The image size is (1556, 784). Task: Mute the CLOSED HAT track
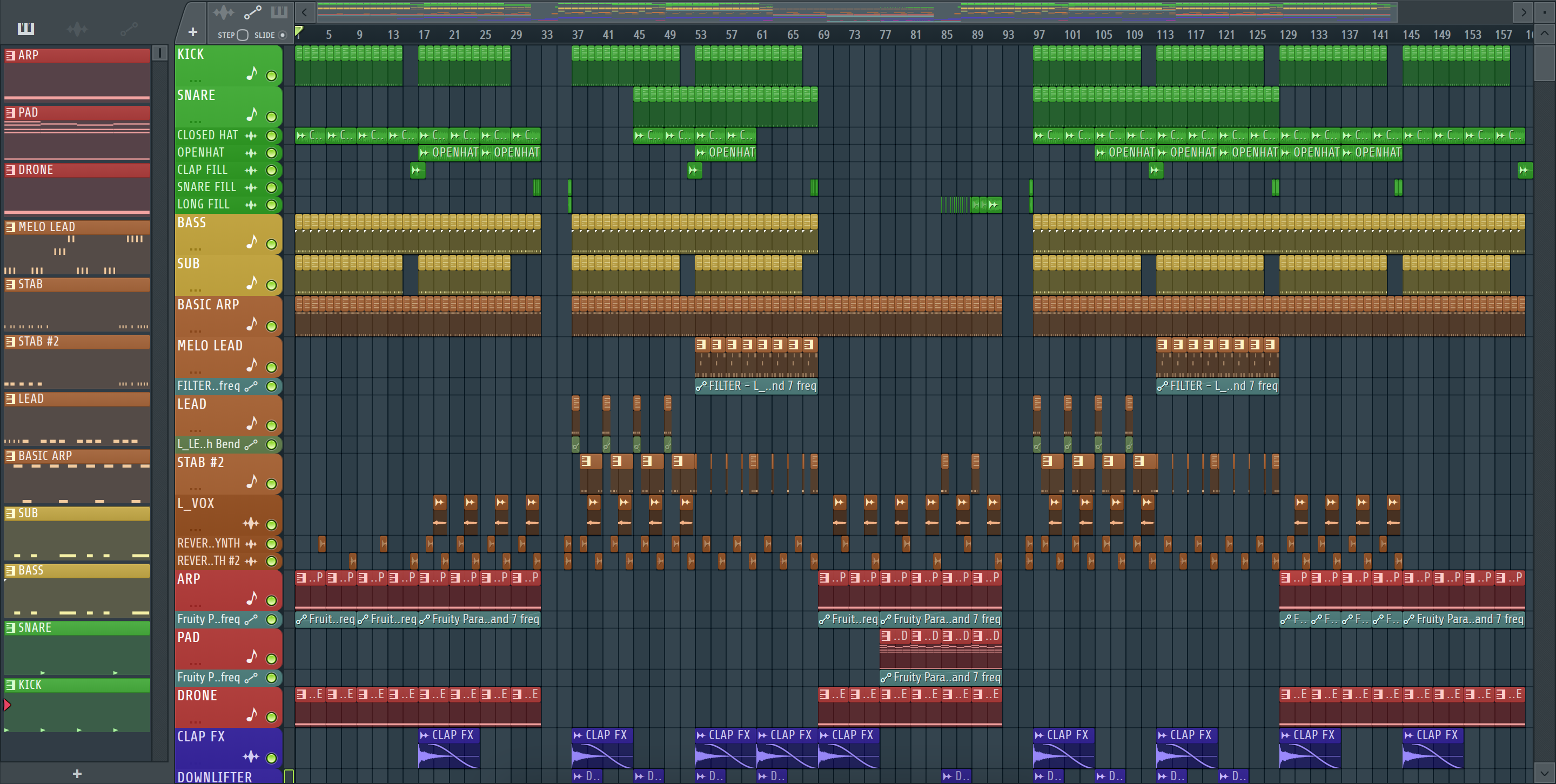tap(272, 136)
